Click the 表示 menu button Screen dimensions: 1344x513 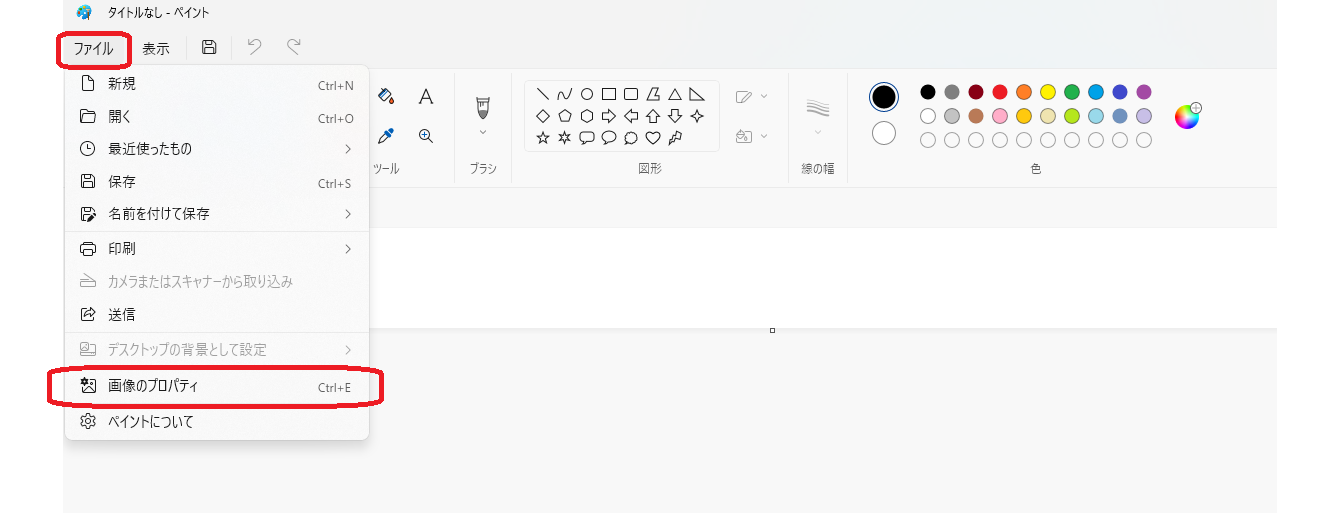(x=156, y=48)
